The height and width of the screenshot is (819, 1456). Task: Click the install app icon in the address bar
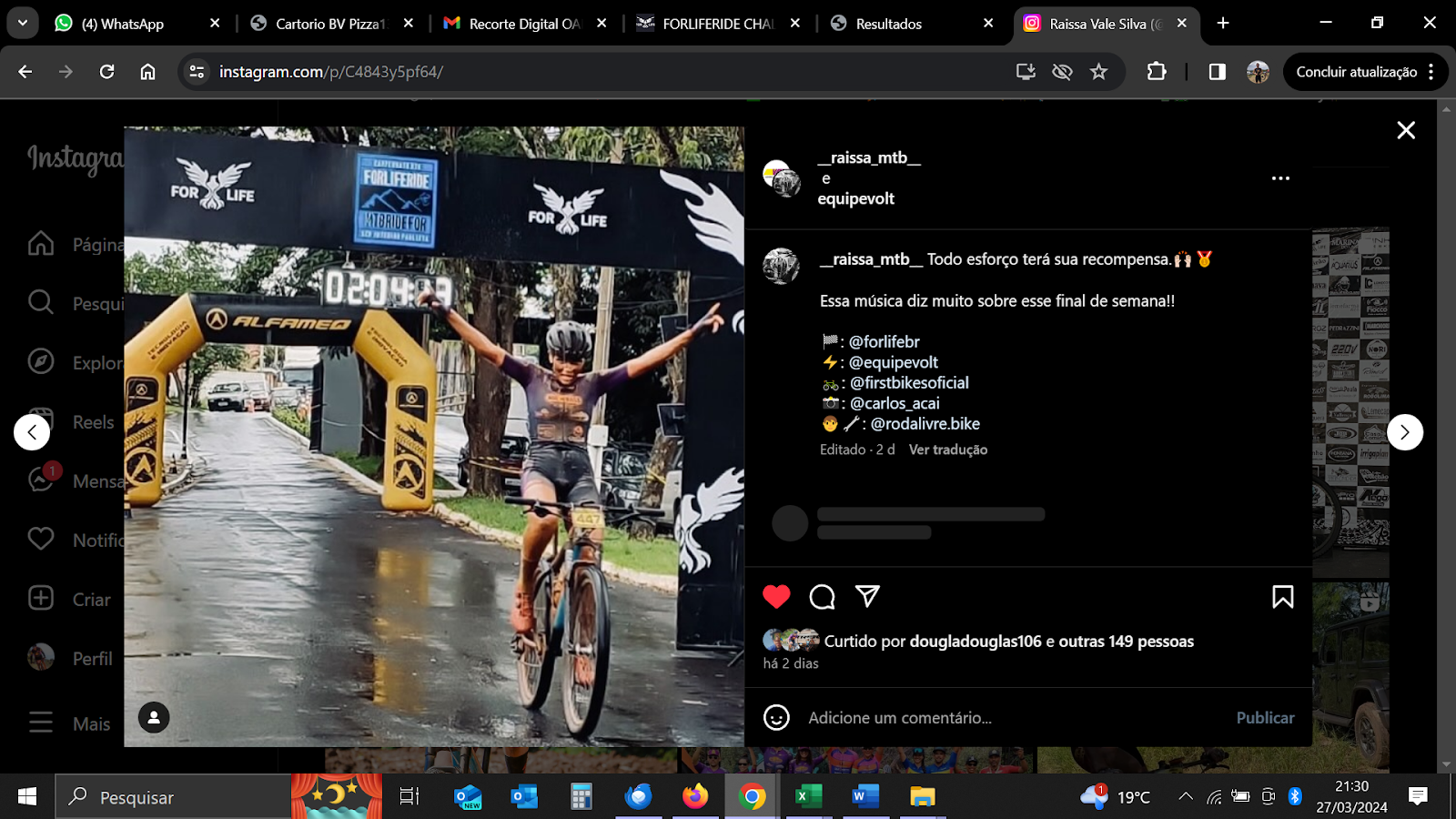(x=1026, y=72)
